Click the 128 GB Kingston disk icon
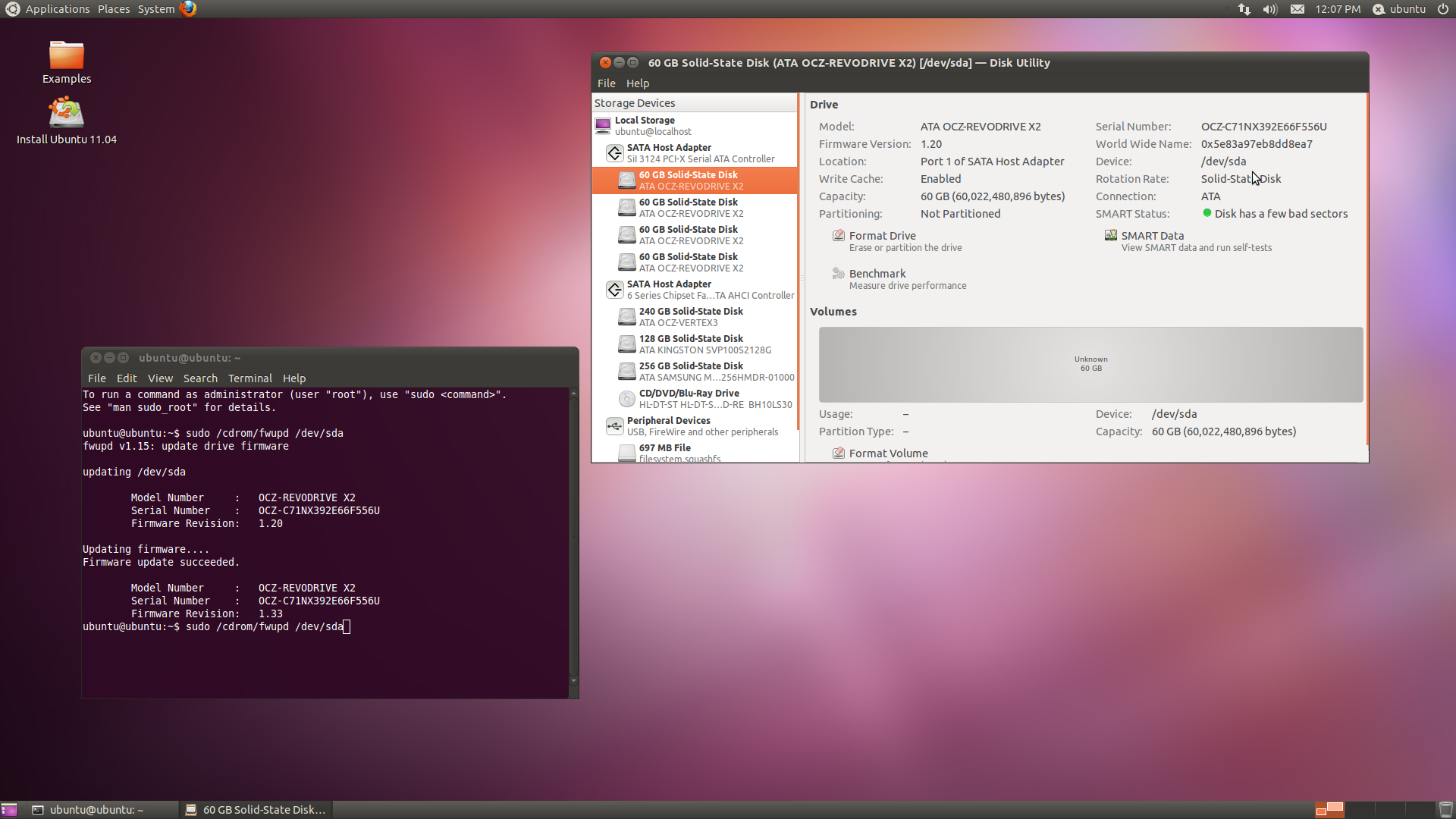The height and width of the screenshot is (819, 1456). point(627,344)
